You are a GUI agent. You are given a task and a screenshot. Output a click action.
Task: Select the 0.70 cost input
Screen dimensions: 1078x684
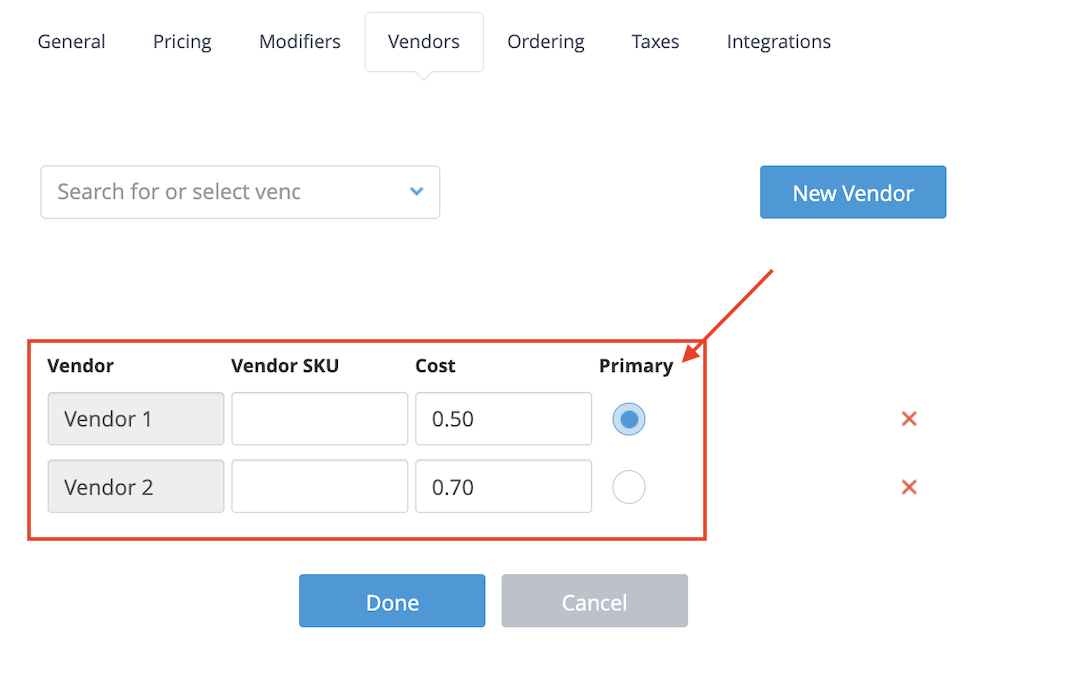tap(503, 487)
